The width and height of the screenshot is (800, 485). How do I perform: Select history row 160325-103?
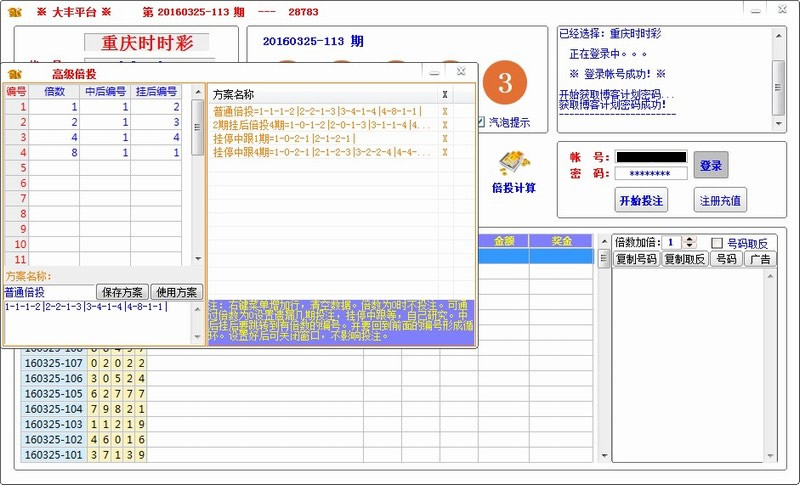54,424
